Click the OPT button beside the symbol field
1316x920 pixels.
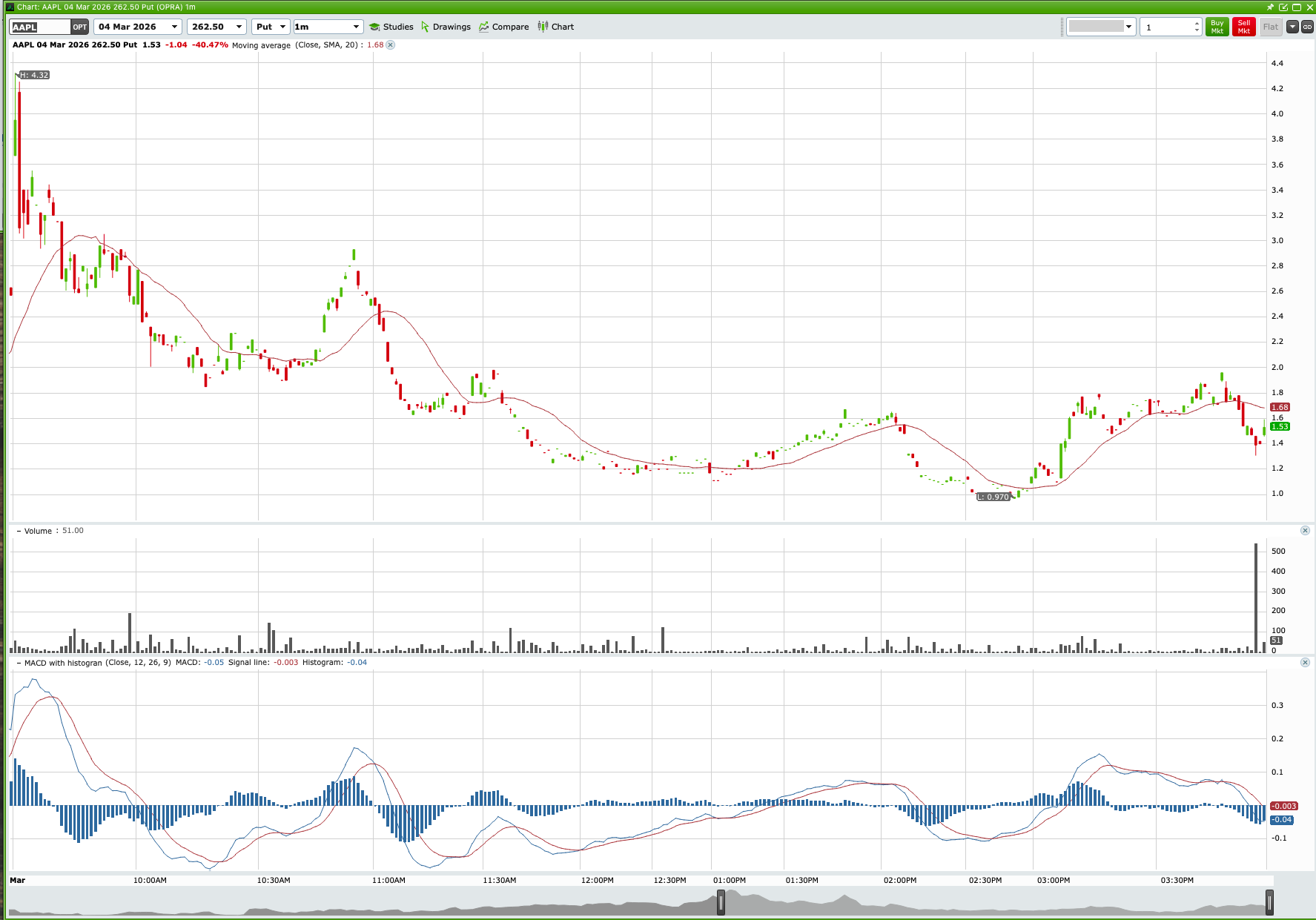(x=79, y=26)
